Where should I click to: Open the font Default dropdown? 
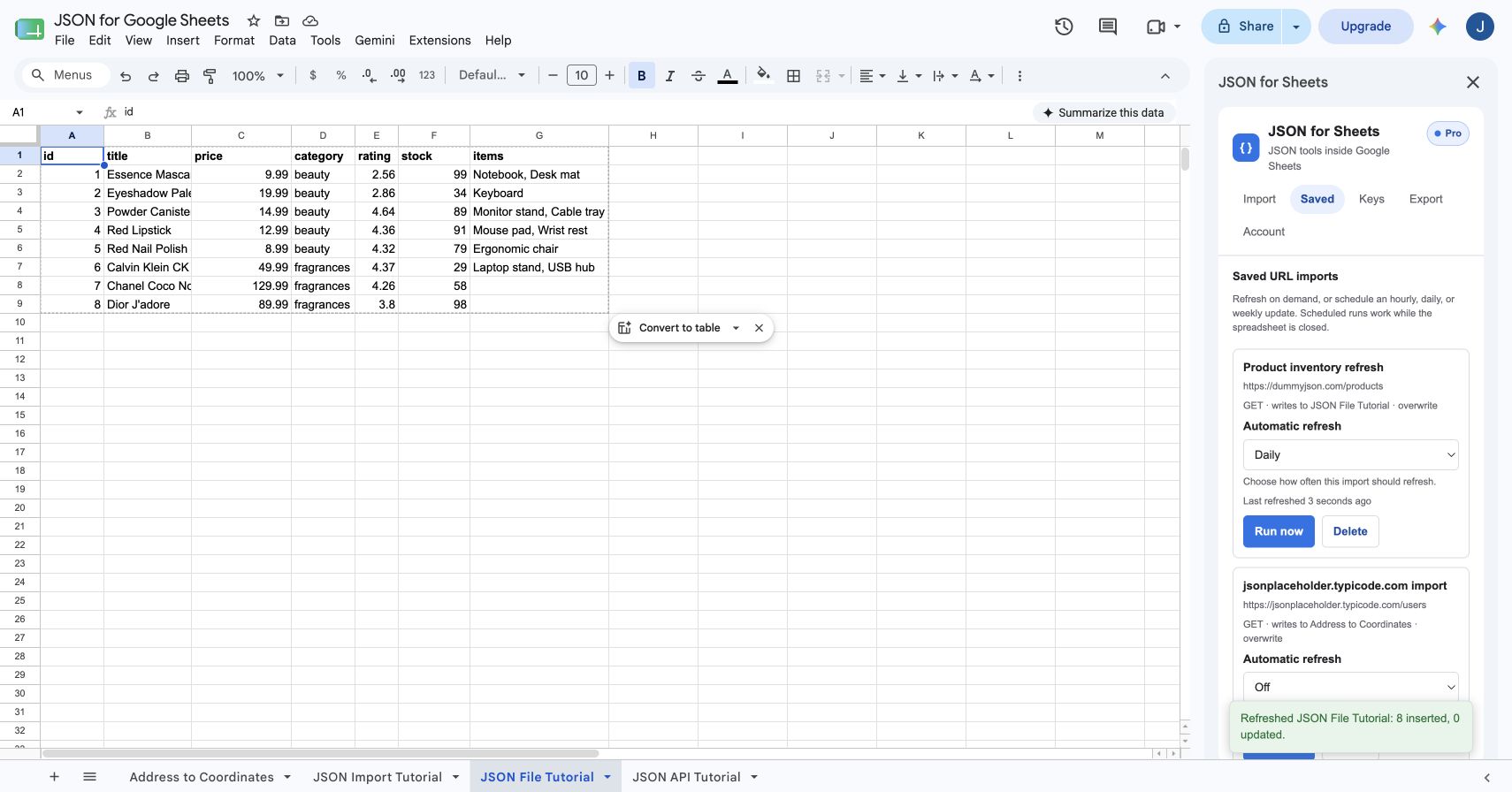point(492,76)
